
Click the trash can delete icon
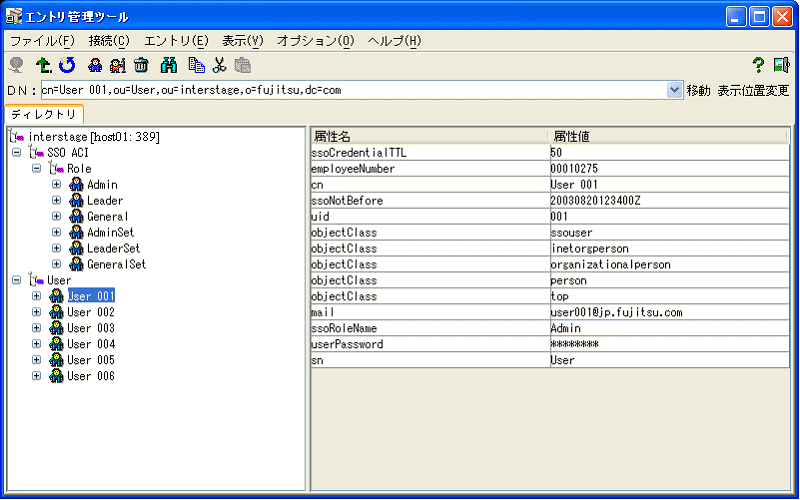click(x=141, y=65)
